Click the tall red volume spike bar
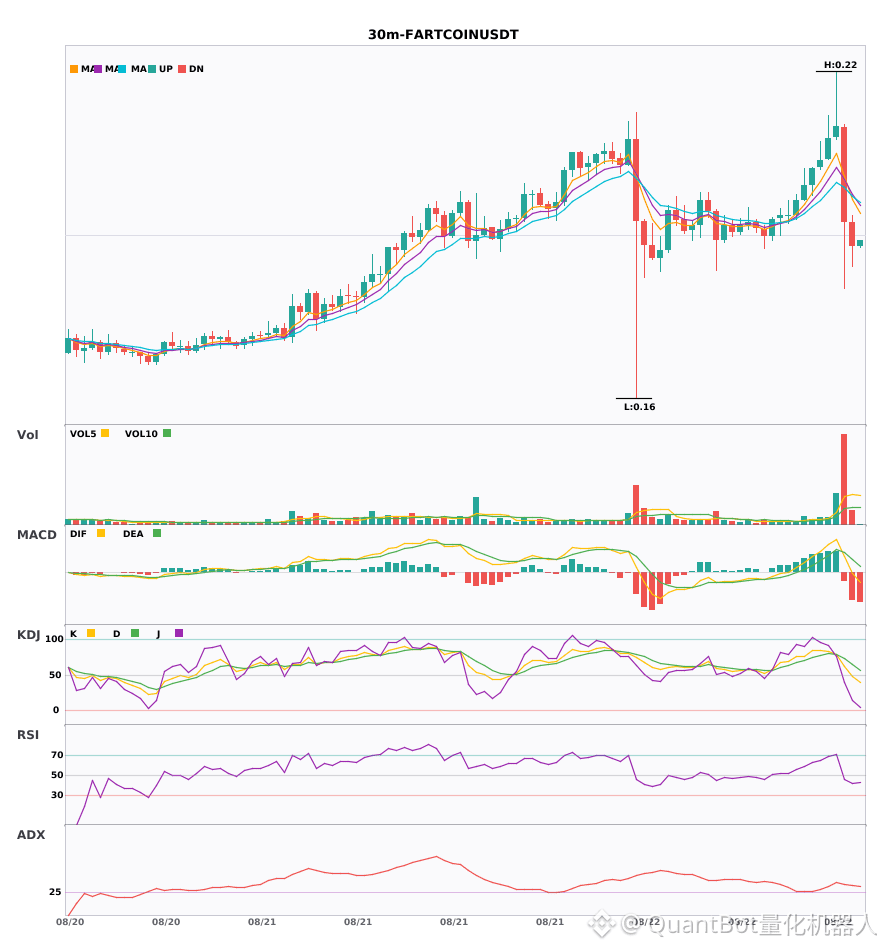The height and width of the screenshot is (950, 885). tap(844, 479)
